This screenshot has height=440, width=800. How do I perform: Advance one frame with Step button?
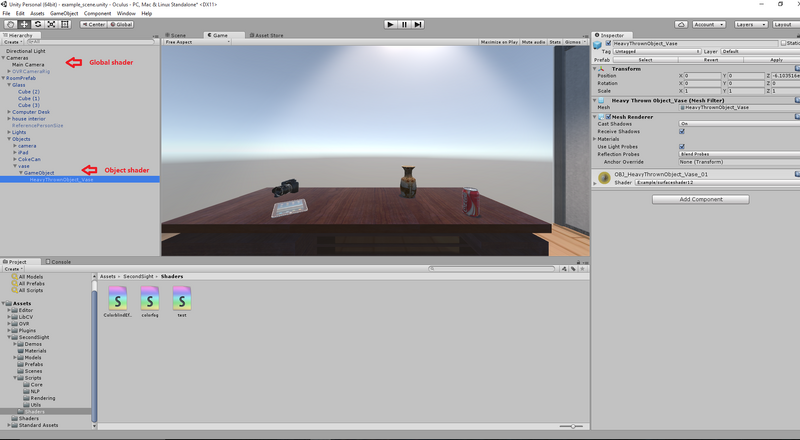point(418,24)
